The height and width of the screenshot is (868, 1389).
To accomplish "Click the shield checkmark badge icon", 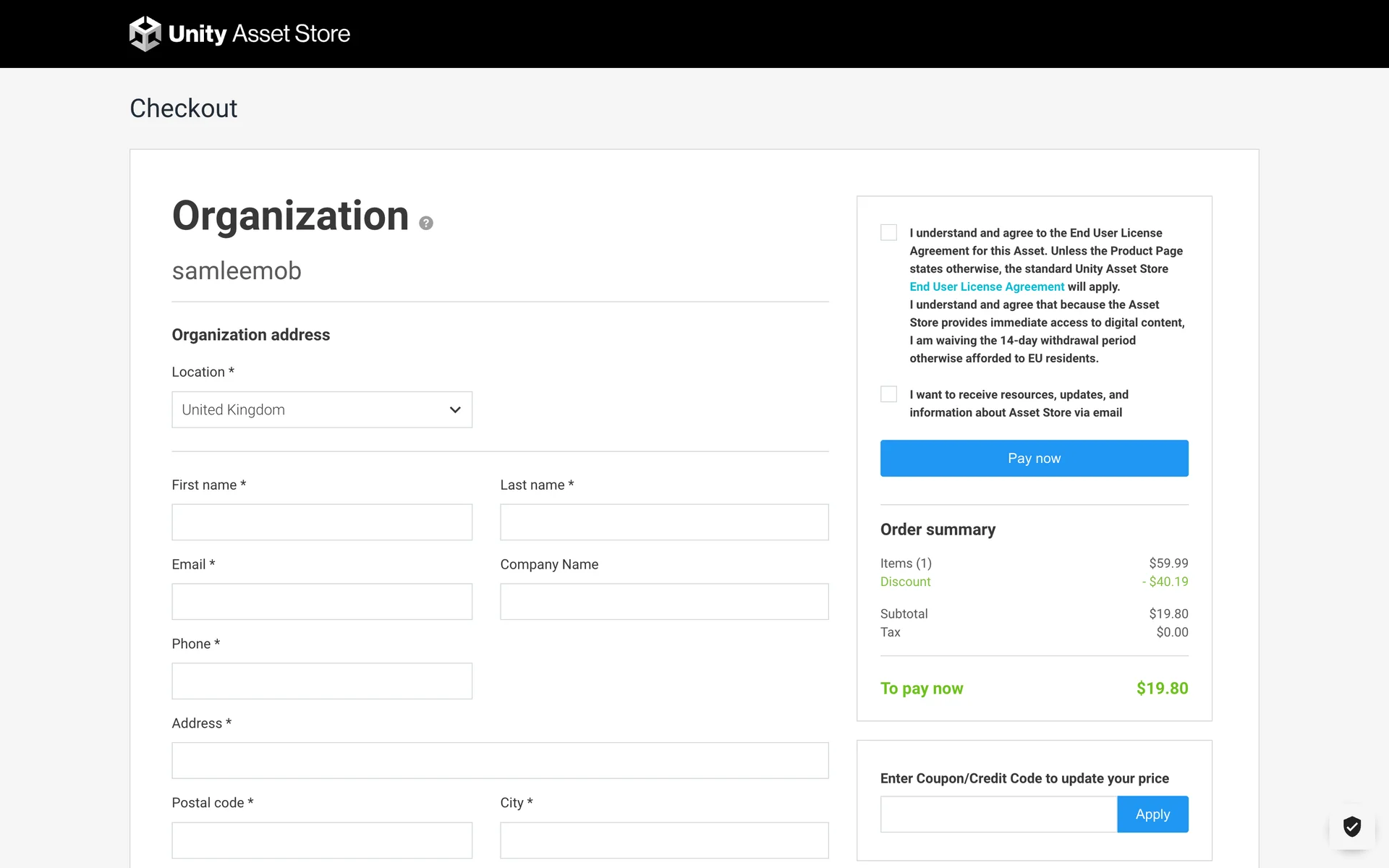I will click(1351, 826).
